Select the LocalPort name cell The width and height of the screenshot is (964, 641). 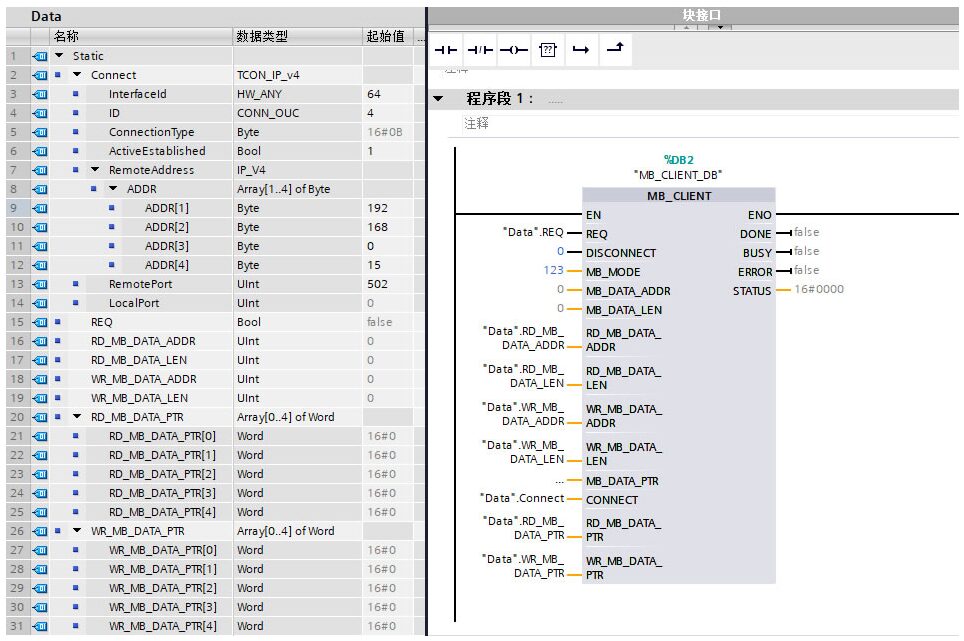click(x=134, y=303)
